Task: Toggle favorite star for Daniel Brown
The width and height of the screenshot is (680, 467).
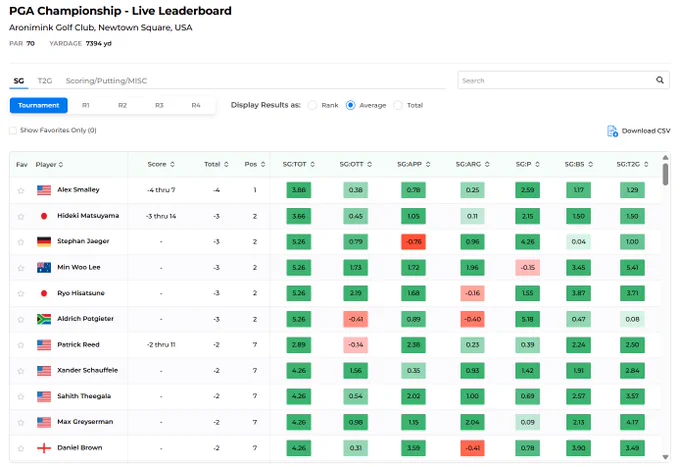Action: coord(20,448)
